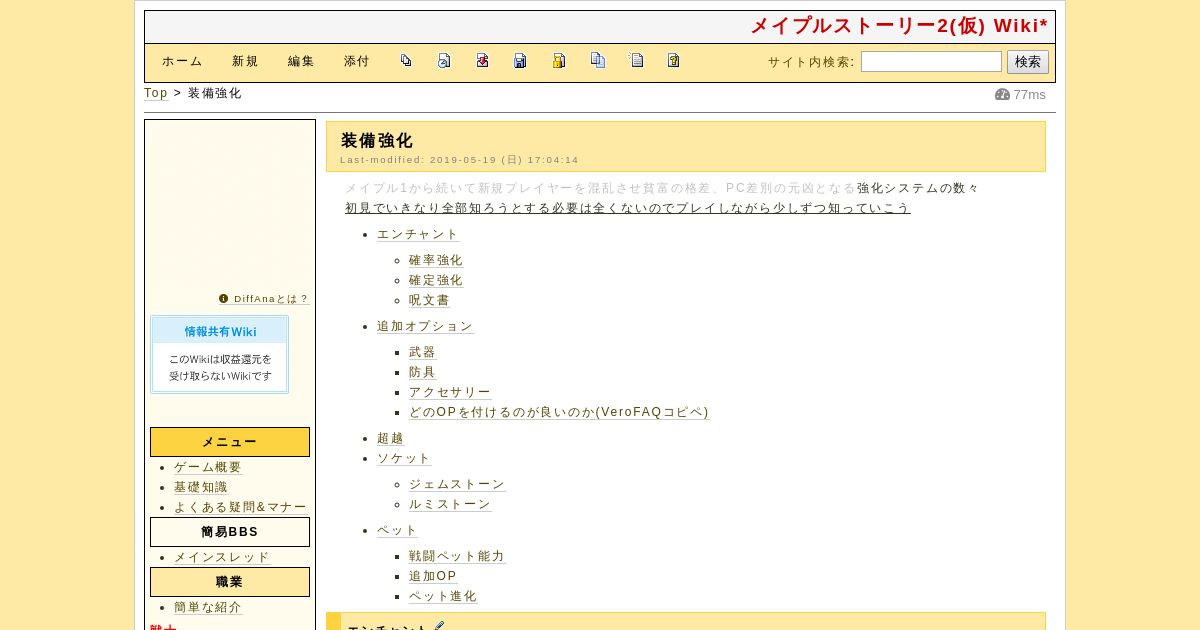Click the page history clock icon
Screen dimensions: 1200x630
444,61
